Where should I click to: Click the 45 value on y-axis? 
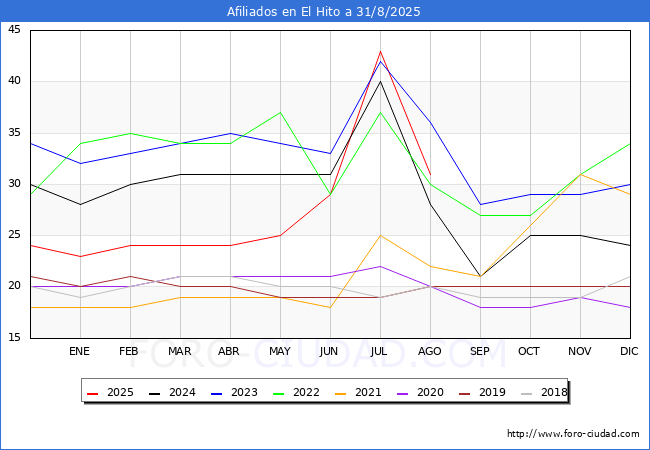14,30
